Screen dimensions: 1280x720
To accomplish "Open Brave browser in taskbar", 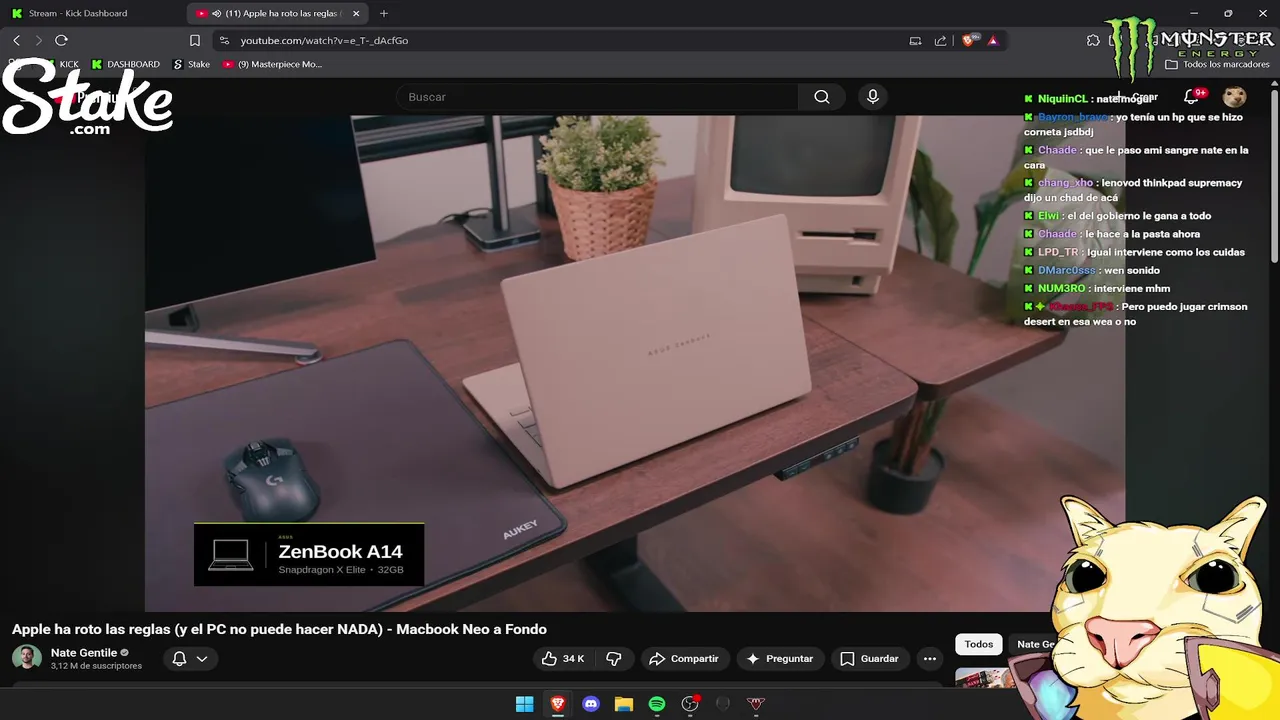I will pos(558,704).
